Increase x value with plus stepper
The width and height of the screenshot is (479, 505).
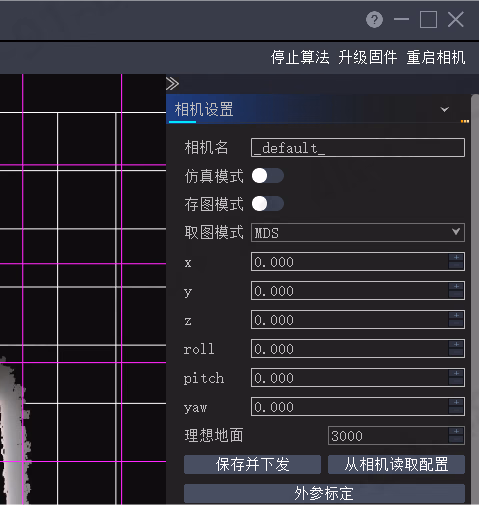pyautogui.click(x=456, y=257)
